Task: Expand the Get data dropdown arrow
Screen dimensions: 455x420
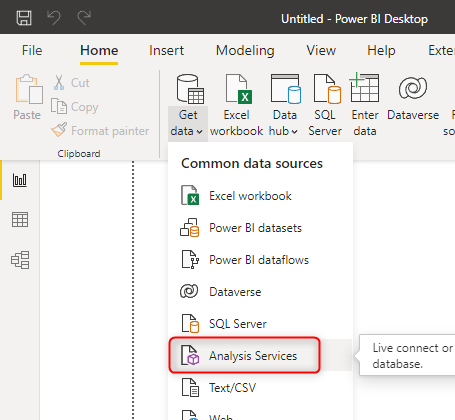Action: point(199,132)
